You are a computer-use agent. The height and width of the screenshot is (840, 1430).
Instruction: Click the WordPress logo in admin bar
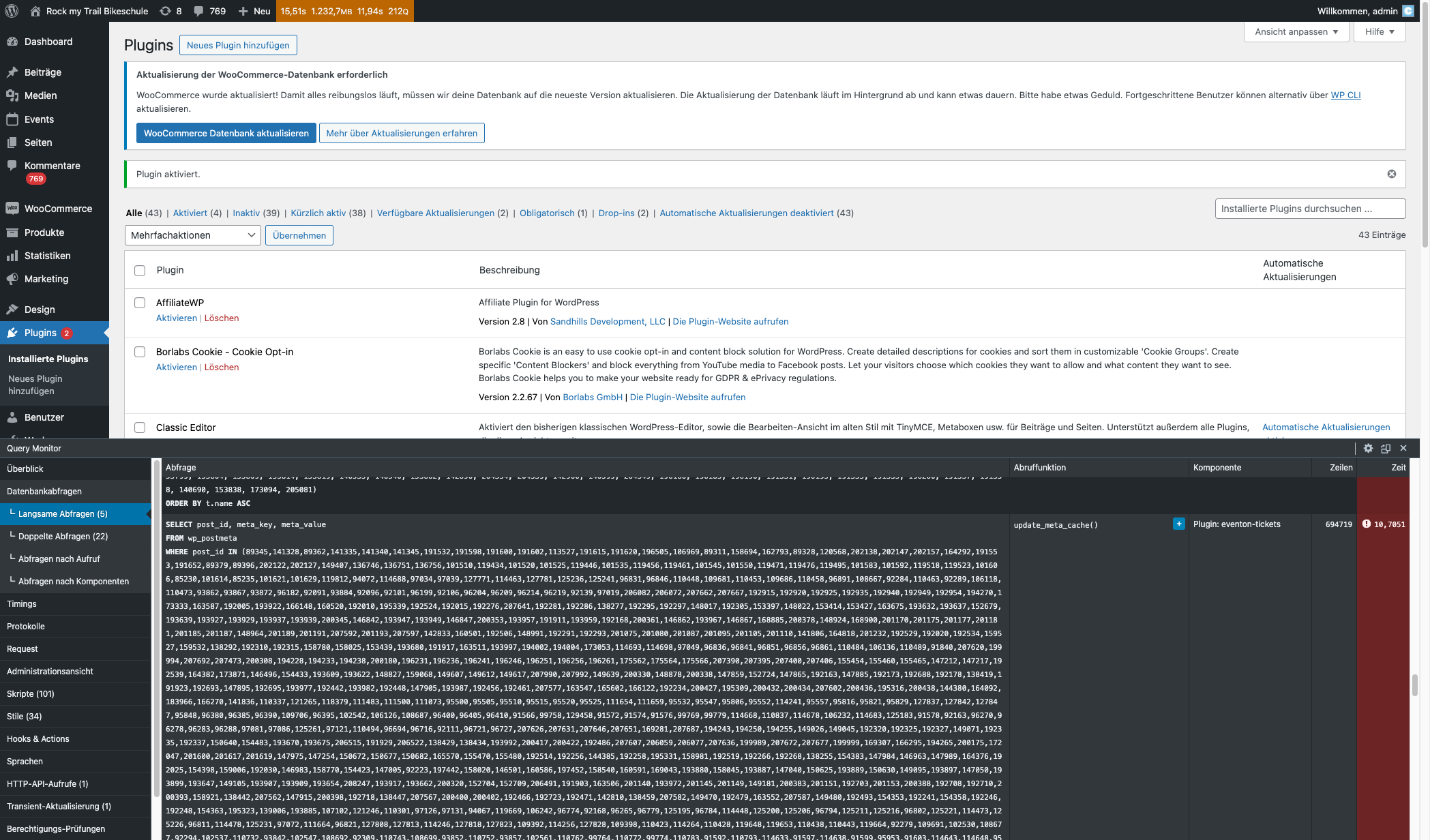pos(11,11)
